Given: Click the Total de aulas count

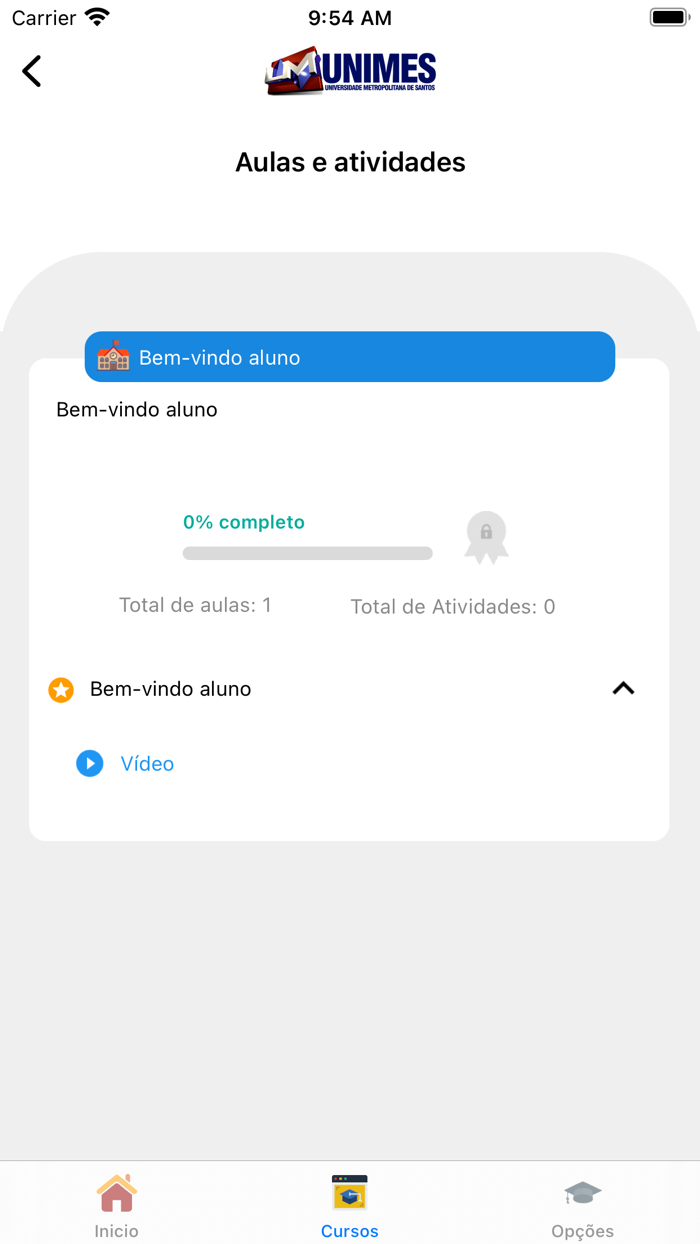Looking at the screenshot, I should [195, 605].
